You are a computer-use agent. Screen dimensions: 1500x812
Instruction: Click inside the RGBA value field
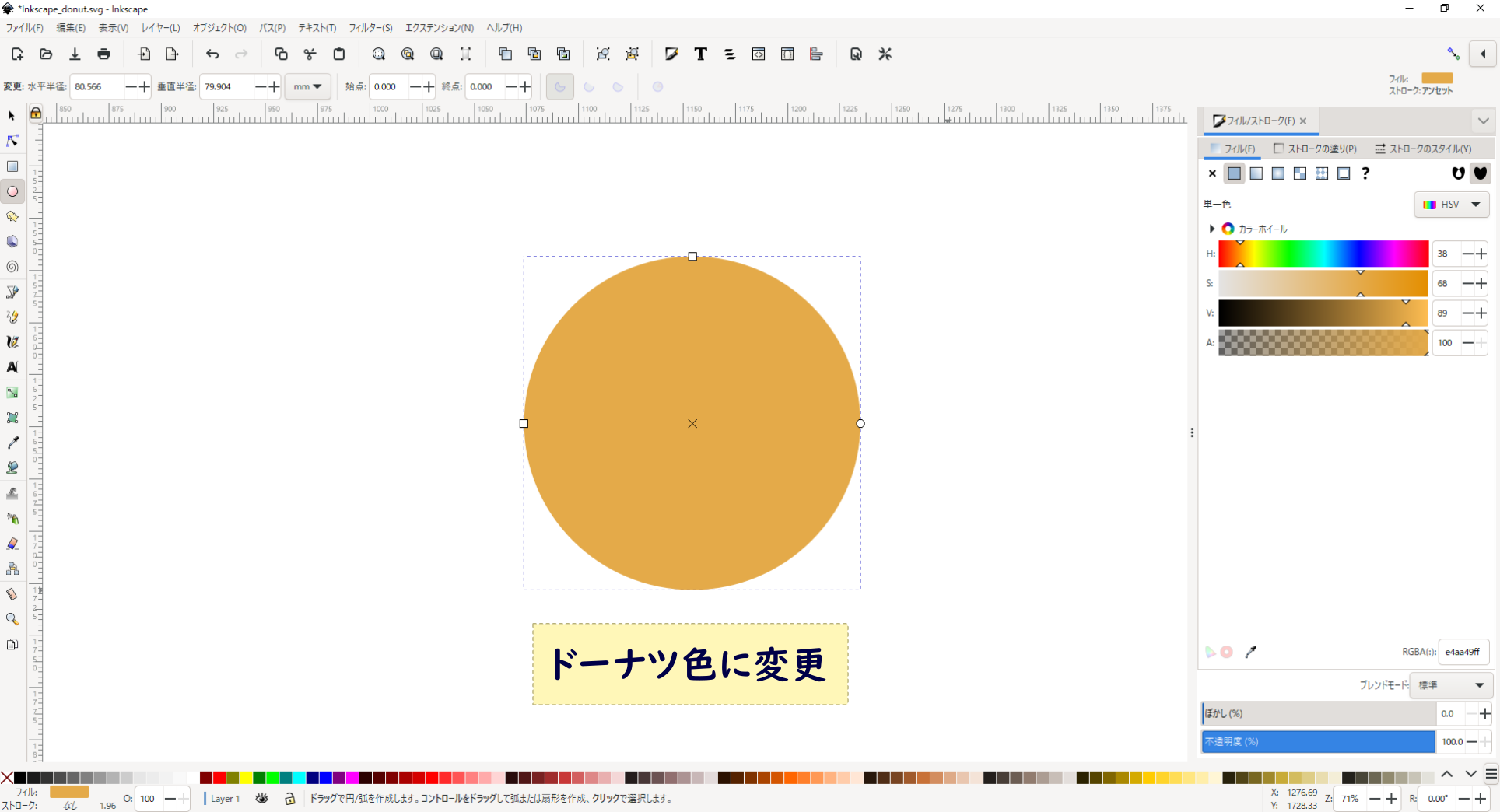click(1463, 653)
